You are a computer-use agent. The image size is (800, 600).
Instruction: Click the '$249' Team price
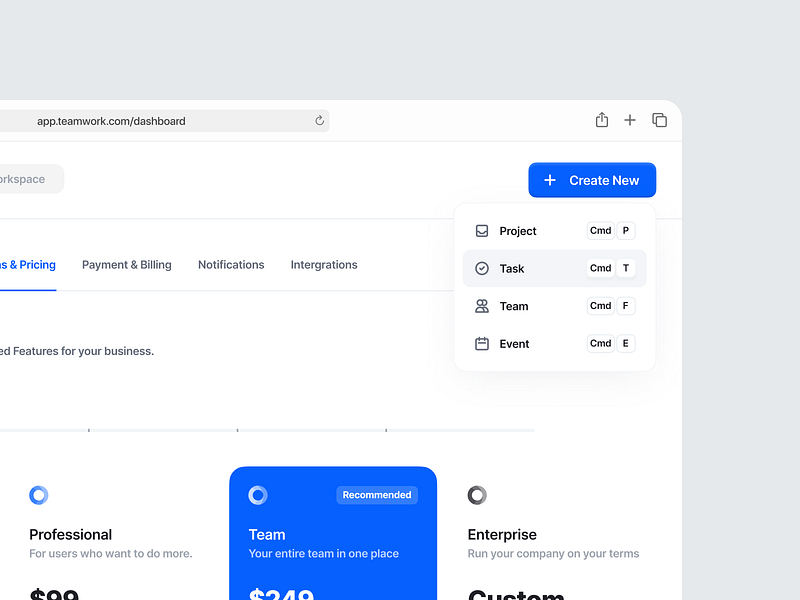(281, 594)
